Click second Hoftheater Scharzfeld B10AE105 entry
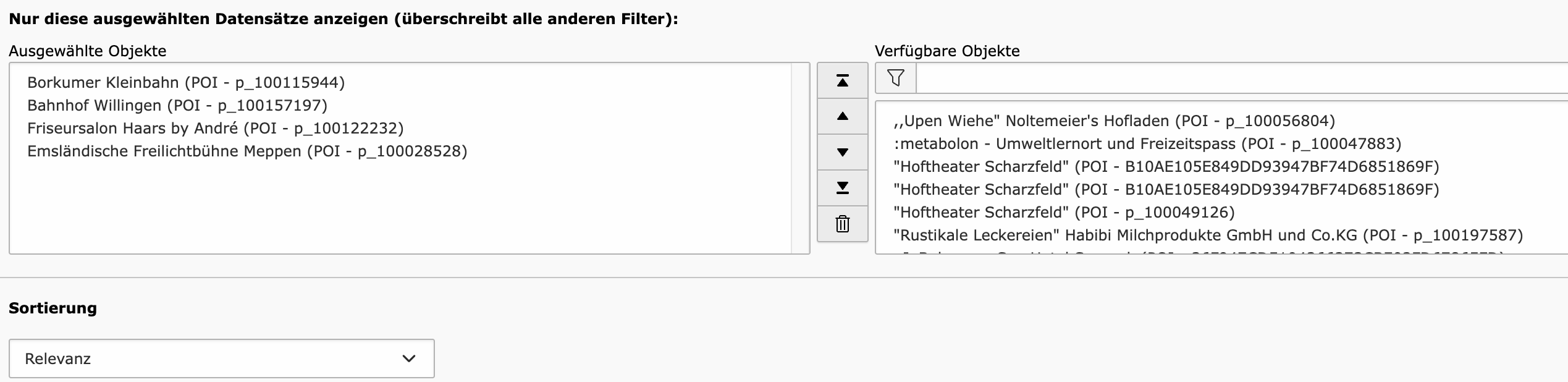This screenshot has height=382, width=1568. pyautogui.click(x=1166, y=189)
